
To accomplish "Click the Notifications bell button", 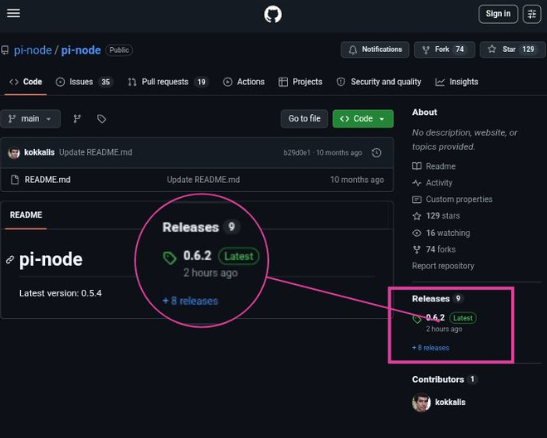I will coord(375,50).
